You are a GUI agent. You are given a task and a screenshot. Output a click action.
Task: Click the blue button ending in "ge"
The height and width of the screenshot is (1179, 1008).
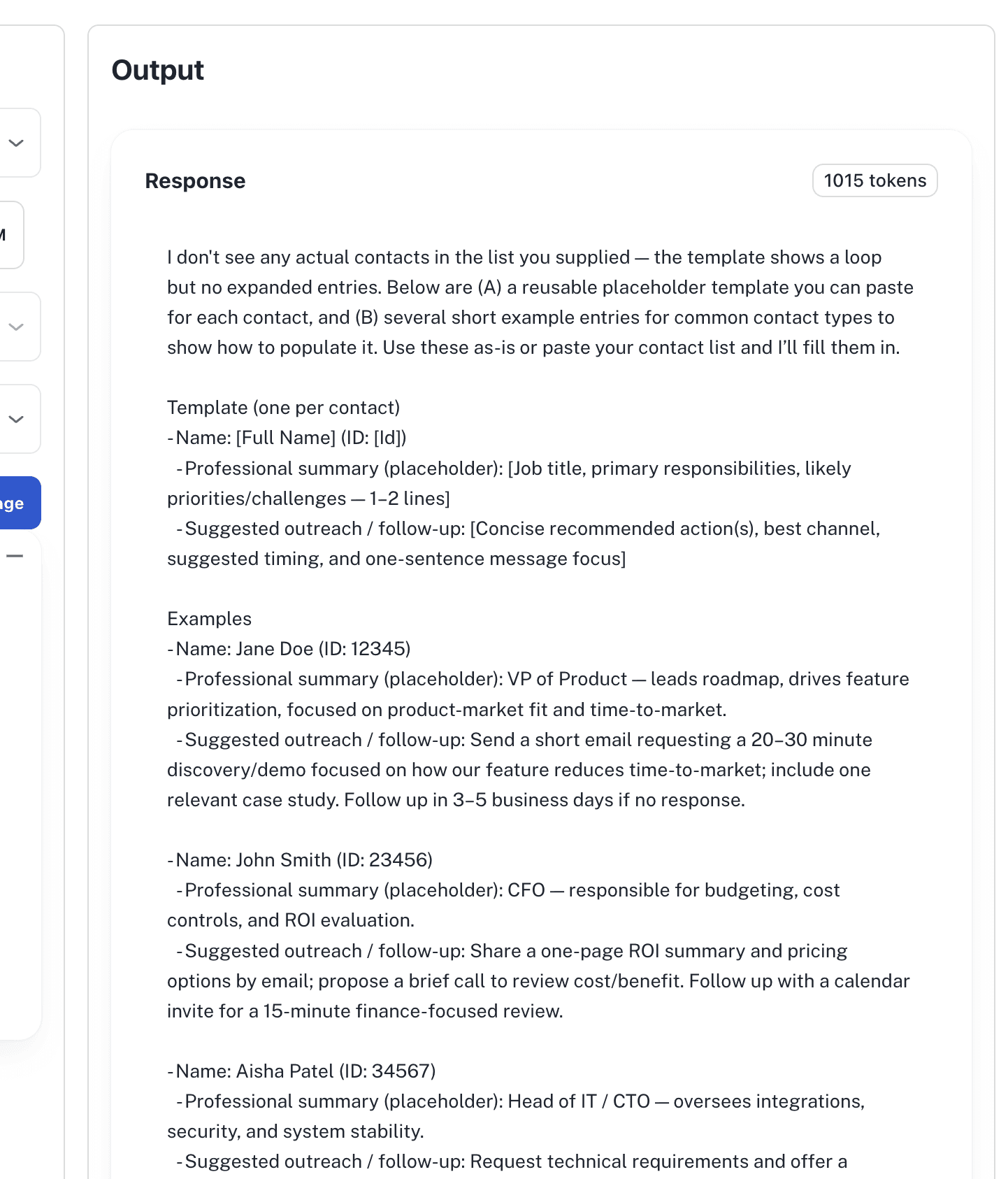coord(20,503)
